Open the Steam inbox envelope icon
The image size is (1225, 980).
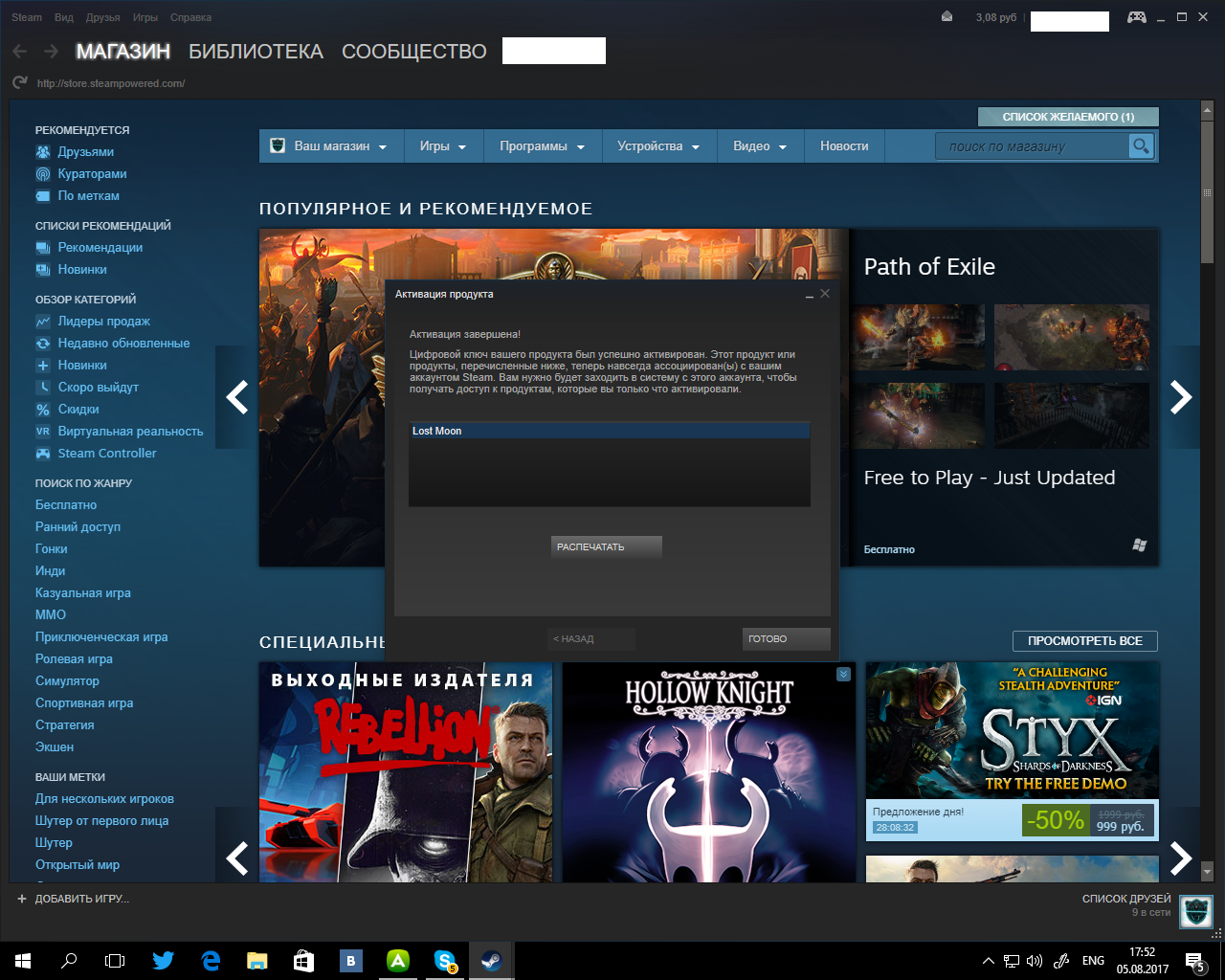tap(947, 16)
